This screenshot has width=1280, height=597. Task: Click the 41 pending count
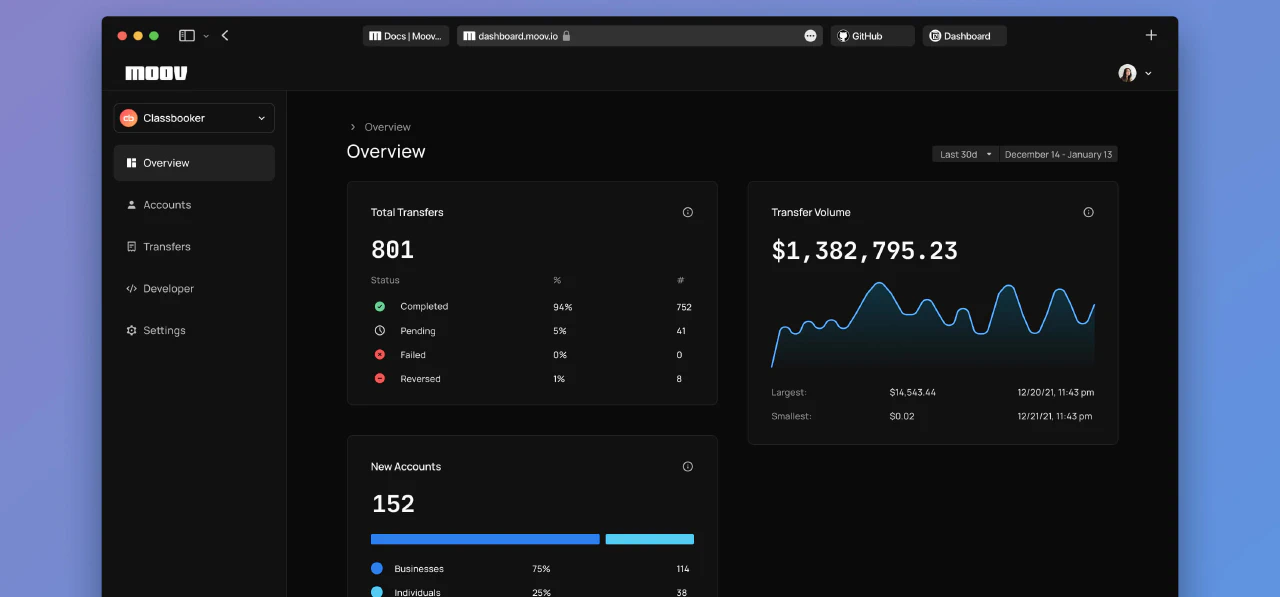[681, 331]
